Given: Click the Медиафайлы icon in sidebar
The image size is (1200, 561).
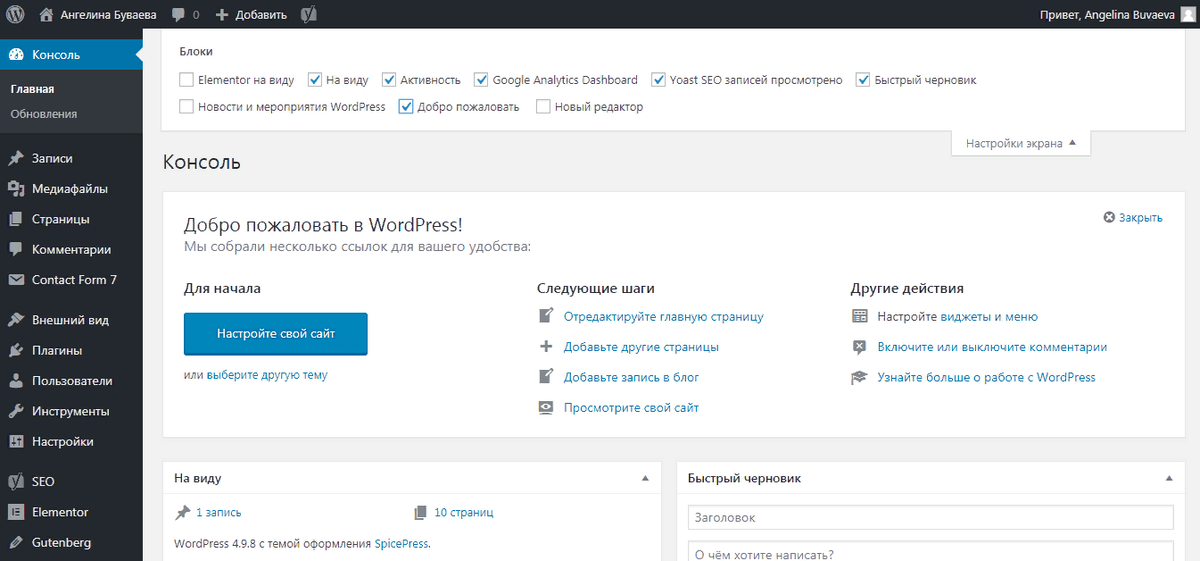Looking at the screenshot, I should pos(15,189).
